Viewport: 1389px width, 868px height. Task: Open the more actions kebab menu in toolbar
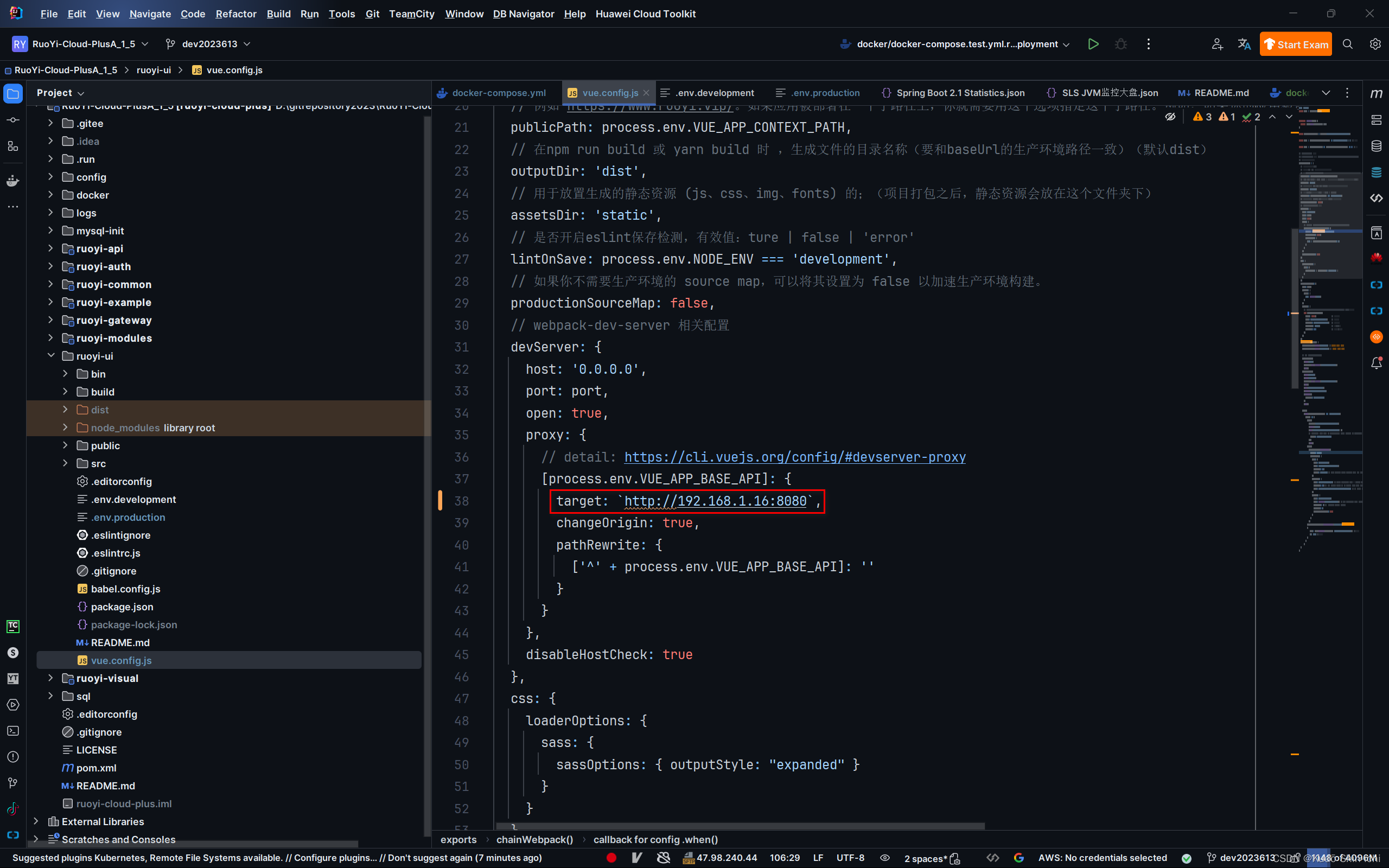pyautogui.click(x=1148, y=44)
